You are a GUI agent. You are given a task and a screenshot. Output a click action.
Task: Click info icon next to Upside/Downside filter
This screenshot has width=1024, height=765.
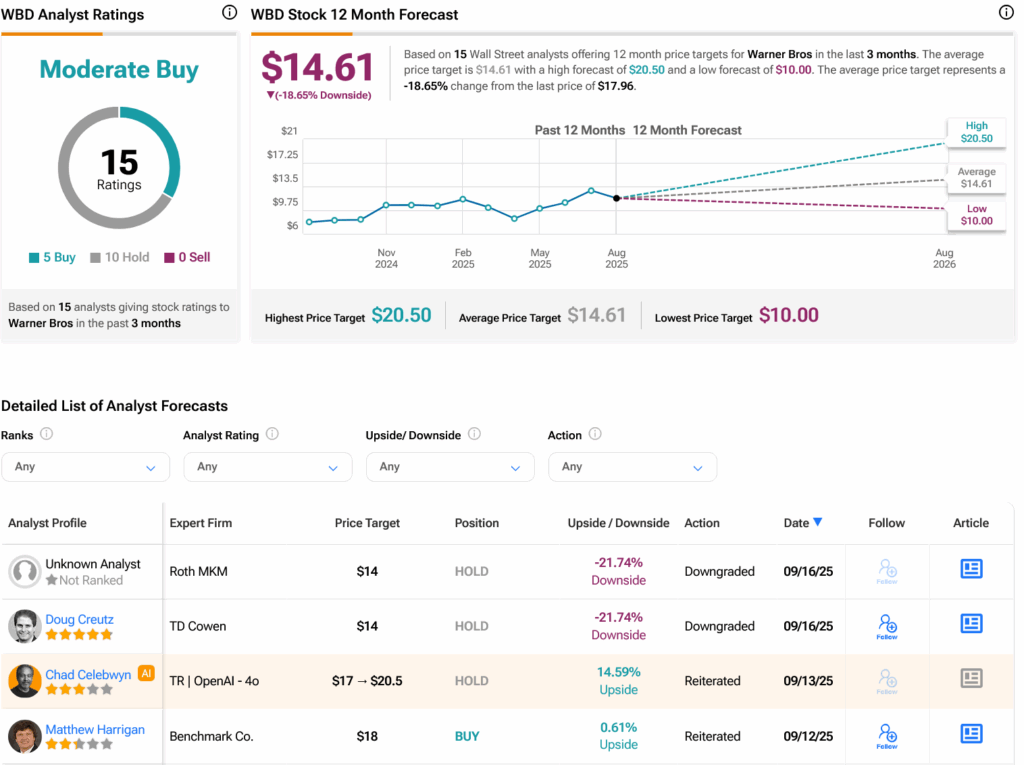coord(474,435)
